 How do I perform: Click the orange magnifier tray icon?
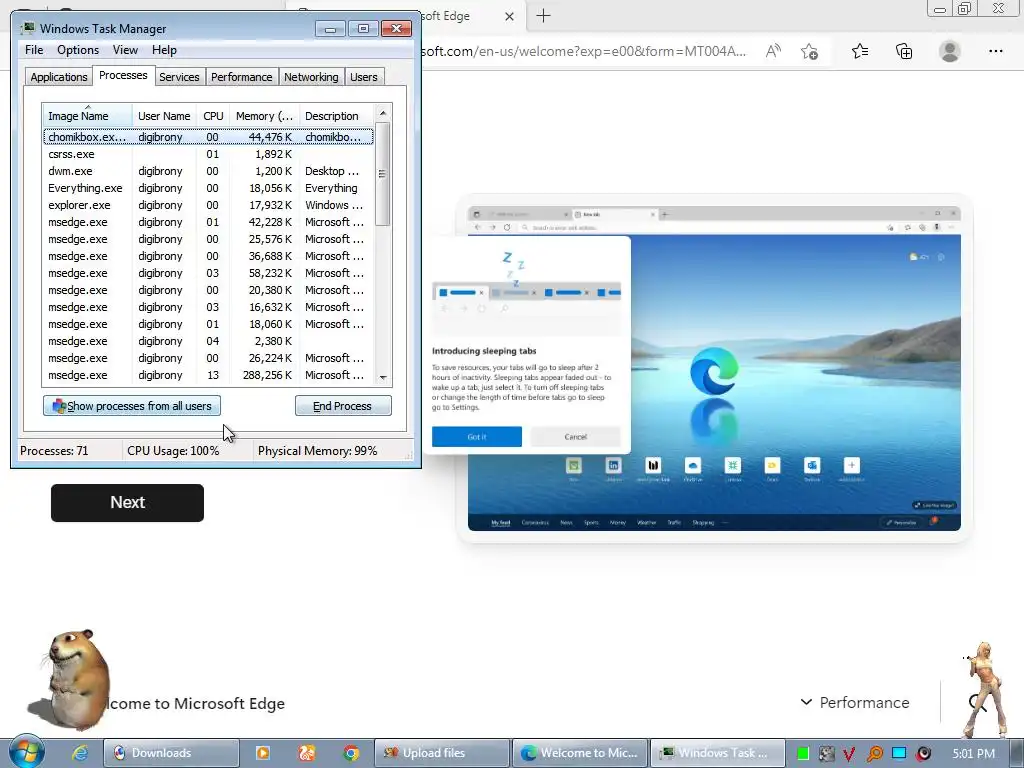874,754
